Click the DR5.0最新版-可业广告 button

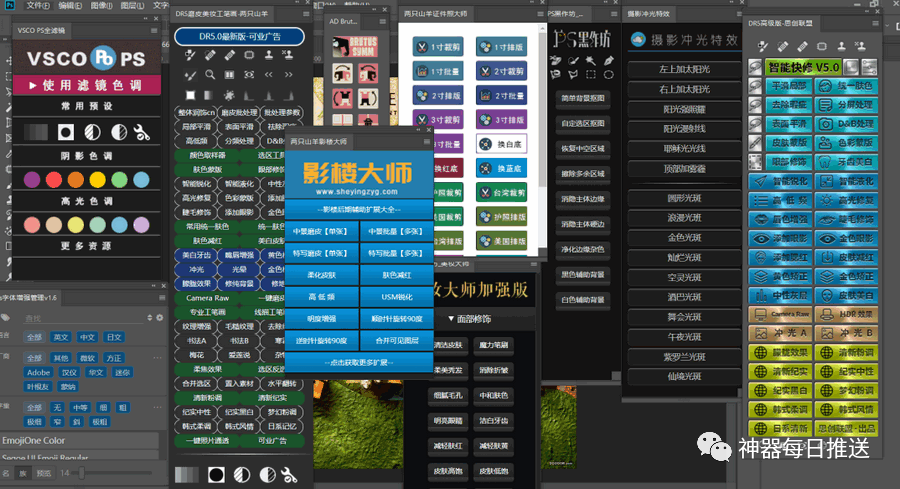(239, 36)
